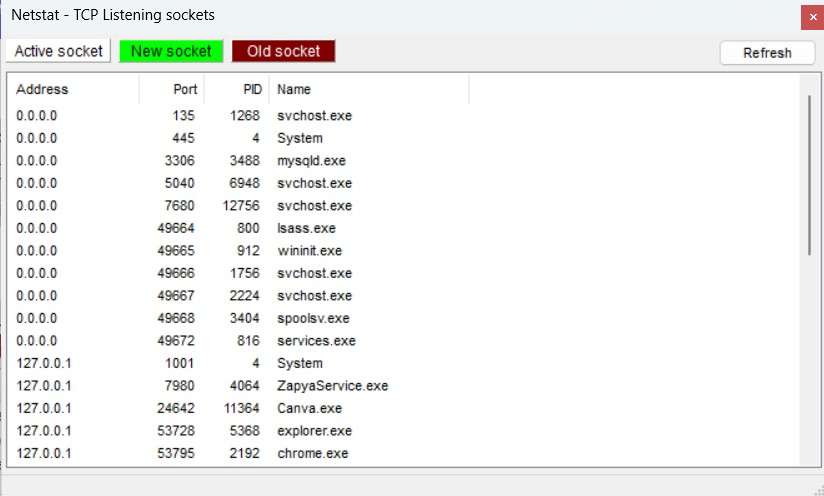
Task: Click port 49664 cell
Action: [176, 228]
